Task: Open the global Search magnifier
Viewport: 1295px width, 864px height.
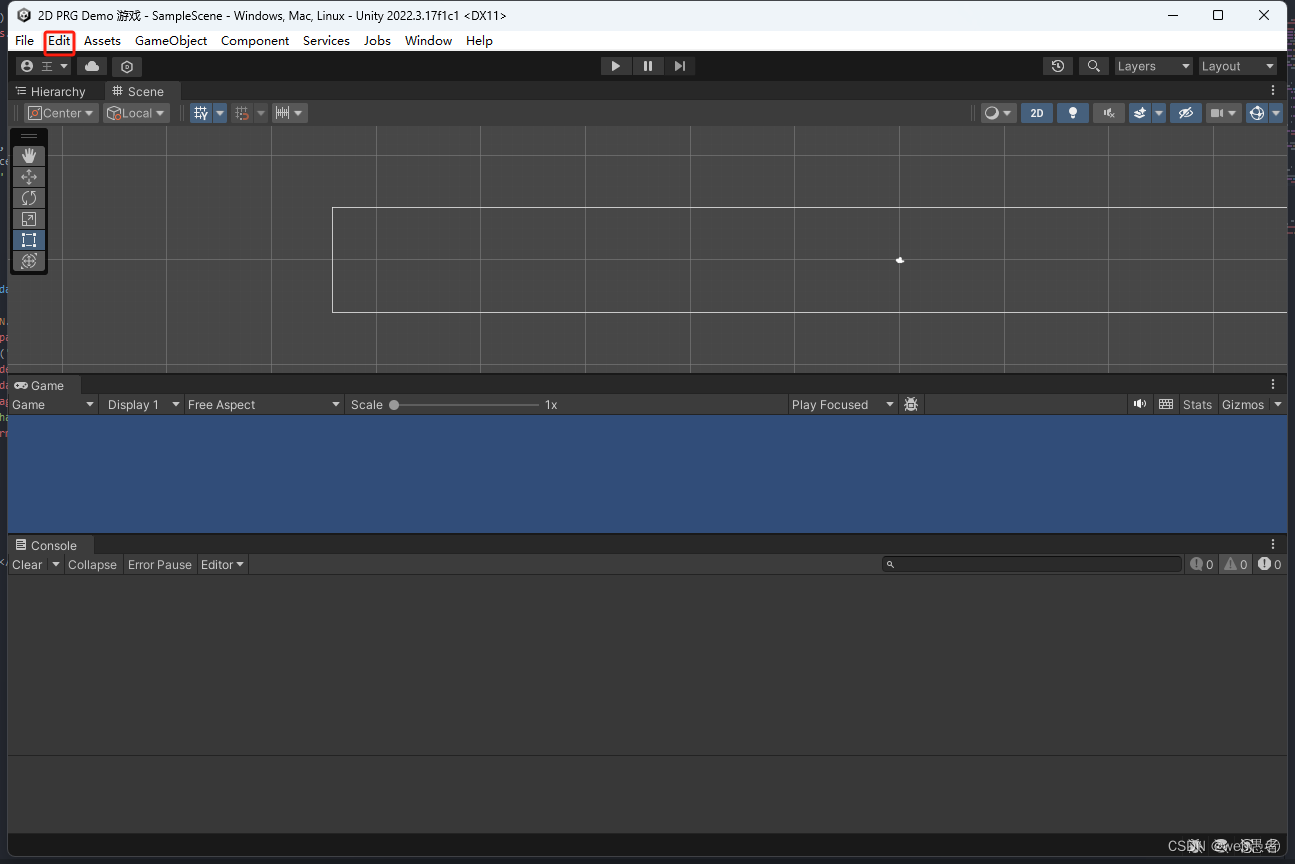Action: 1094,66
